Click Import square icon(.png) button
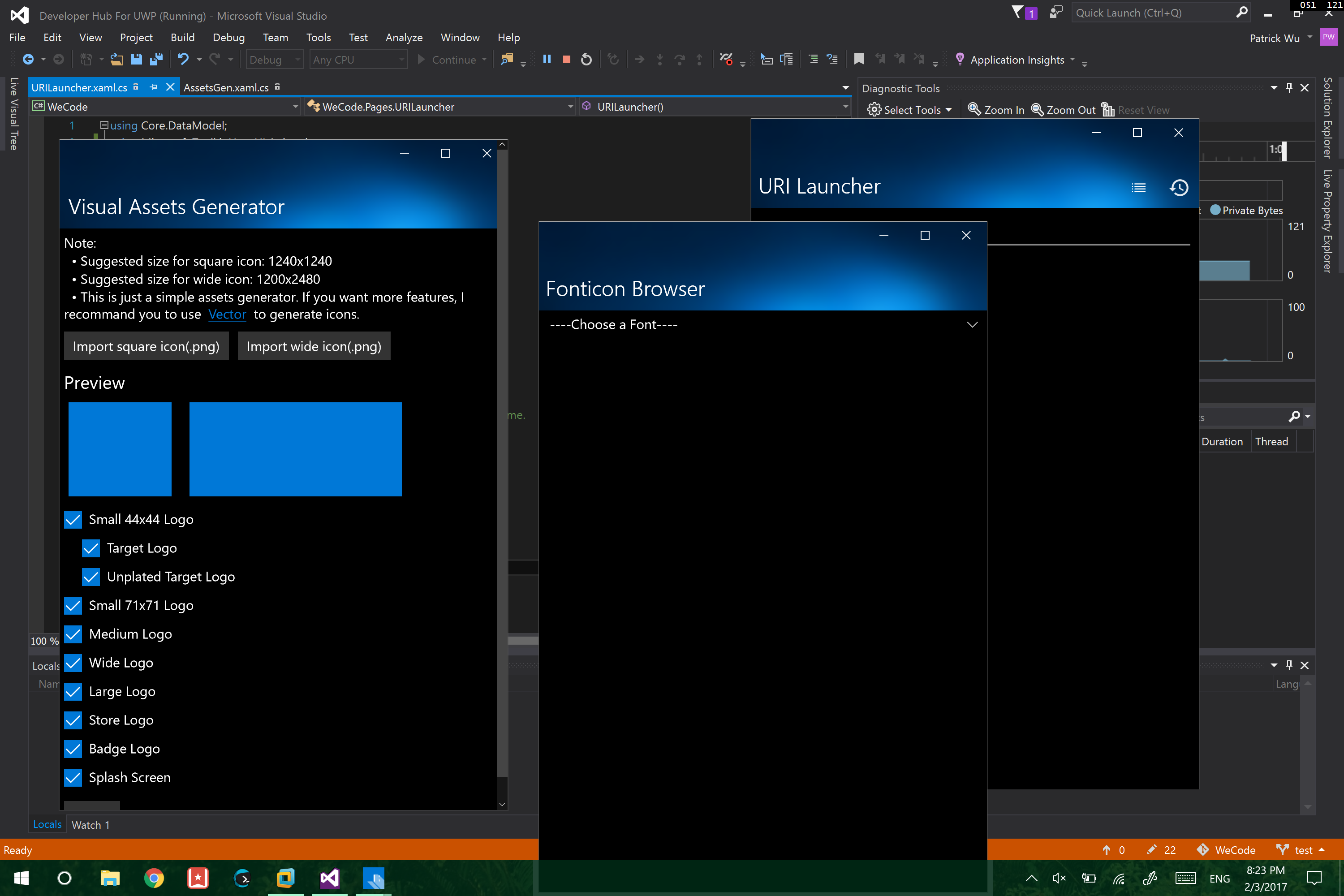The width and height of the screenshot is (1344, 896). (146, 346)
